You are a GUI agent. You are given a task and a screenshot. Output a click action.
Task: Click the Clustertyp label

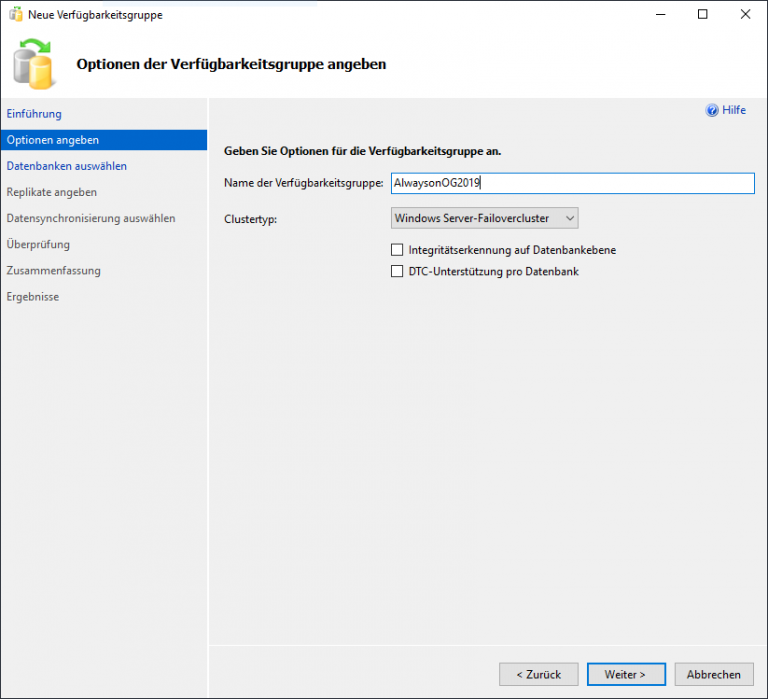pyautogui.click(x=250, y=219)
